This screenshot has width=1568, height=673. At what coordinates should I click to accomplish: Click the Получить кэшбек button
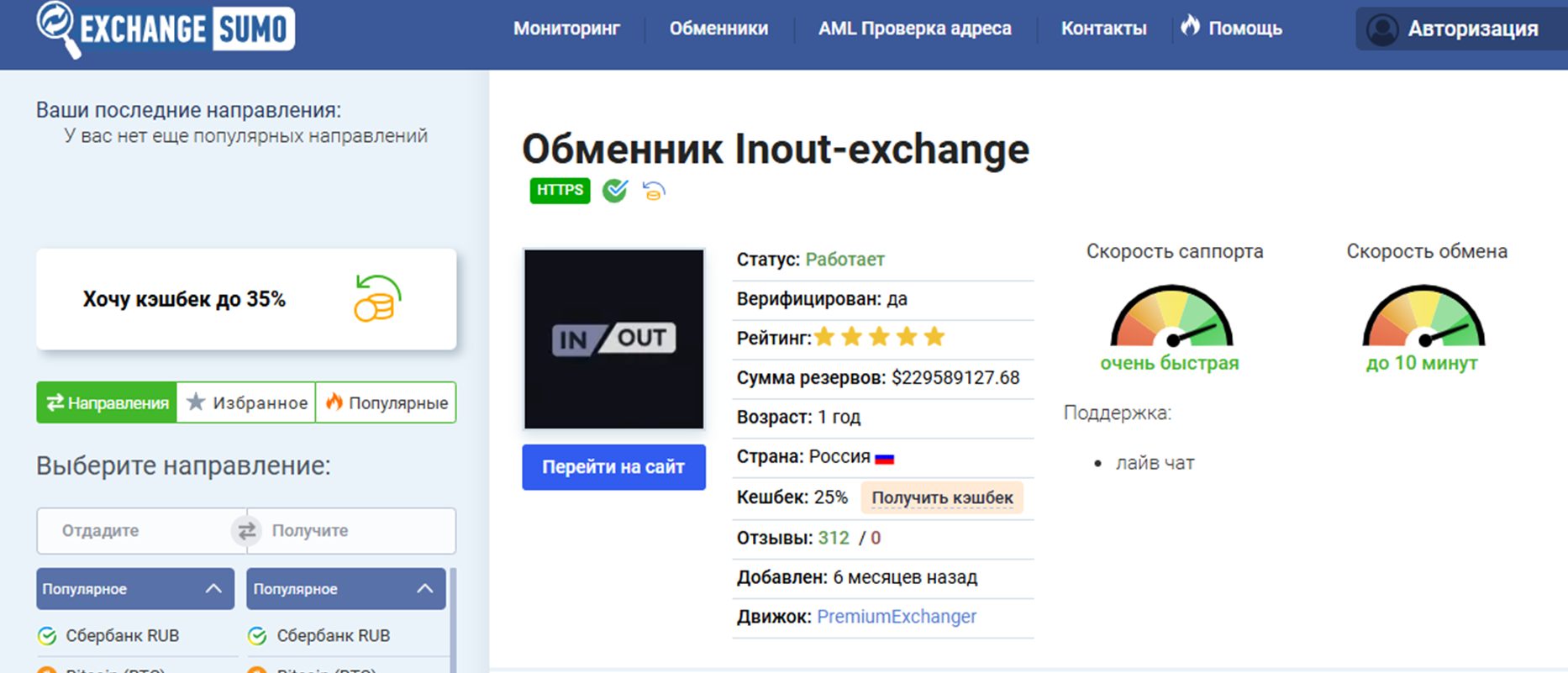point(942,498)
